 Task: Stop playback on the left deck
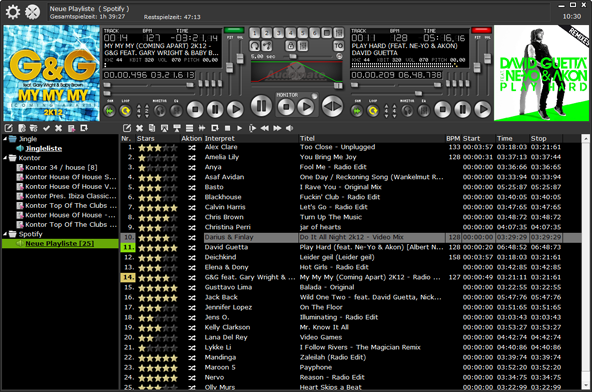(195, 110)
